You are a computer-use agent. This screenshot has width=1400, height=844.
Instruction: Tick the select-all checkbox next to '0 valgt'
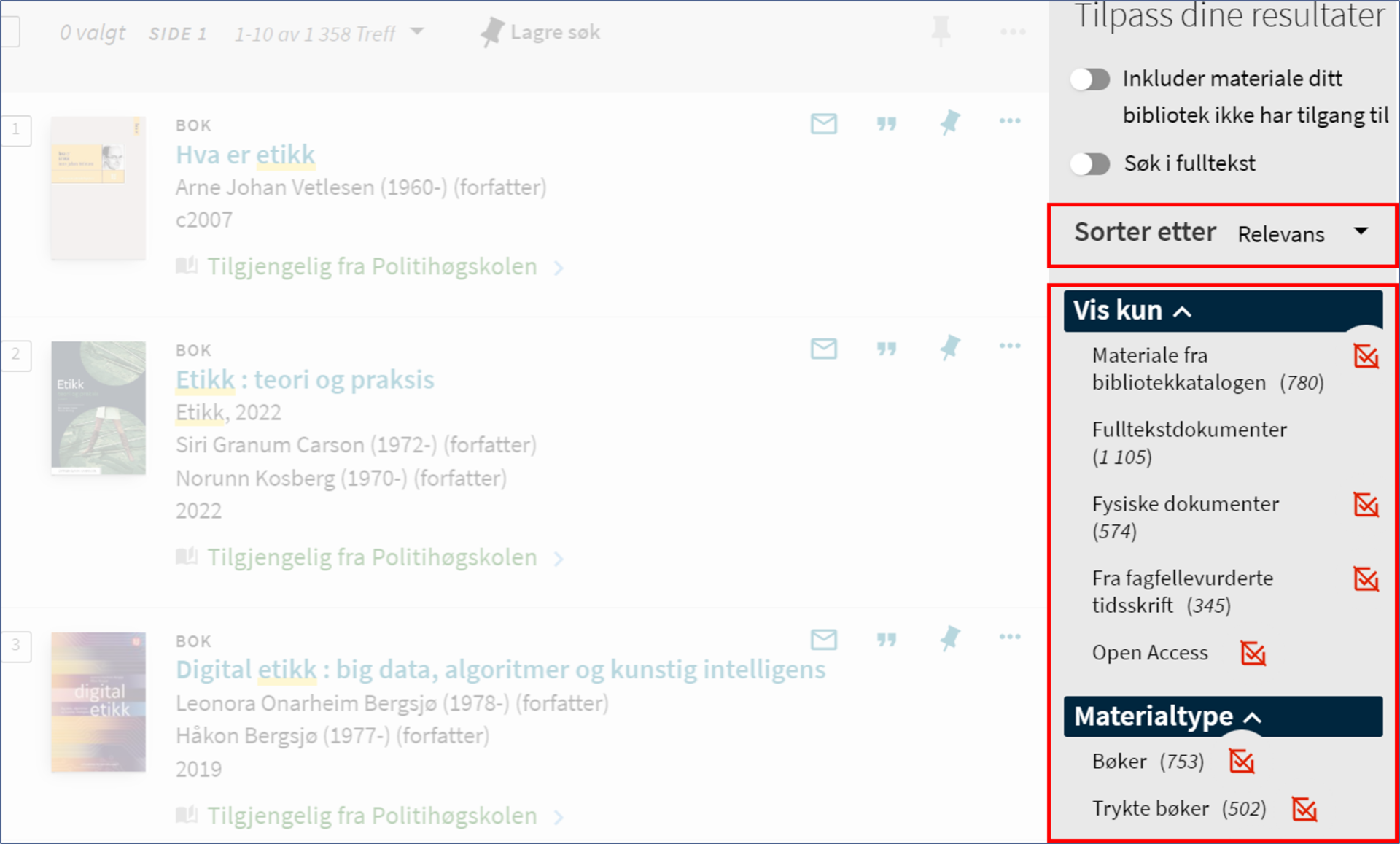[10, 31]
